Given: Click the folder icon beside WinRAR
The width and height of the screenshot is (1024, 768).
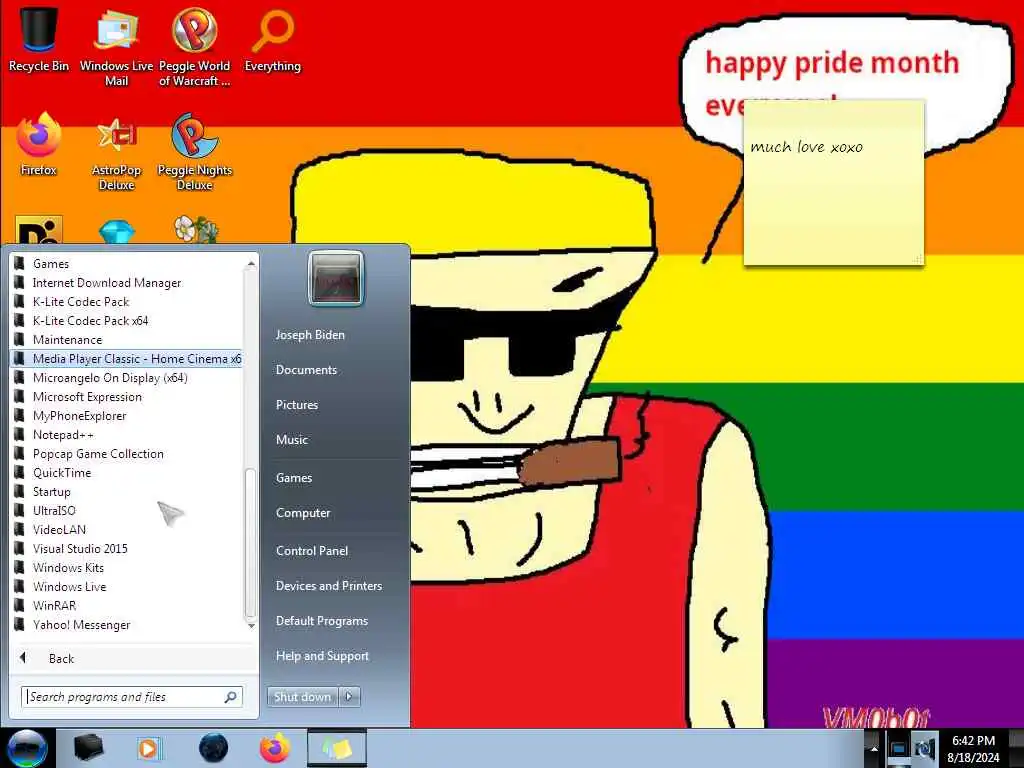Looking at the screenshot, I should tap(20, 605).
